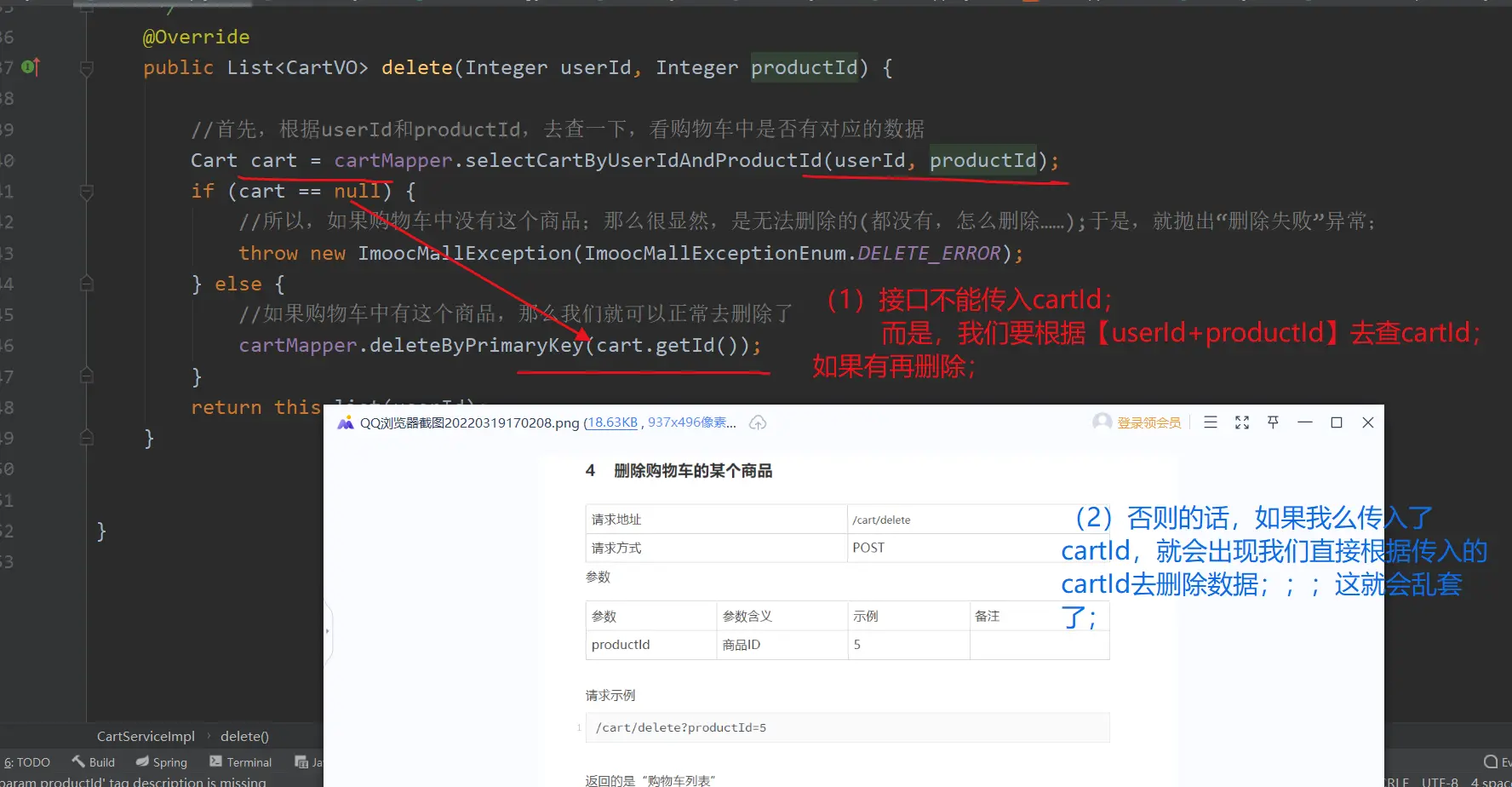Toggle fold marker at else block's closing brace
Viewport: 1512px width, 787px height.
coord(86,376)
